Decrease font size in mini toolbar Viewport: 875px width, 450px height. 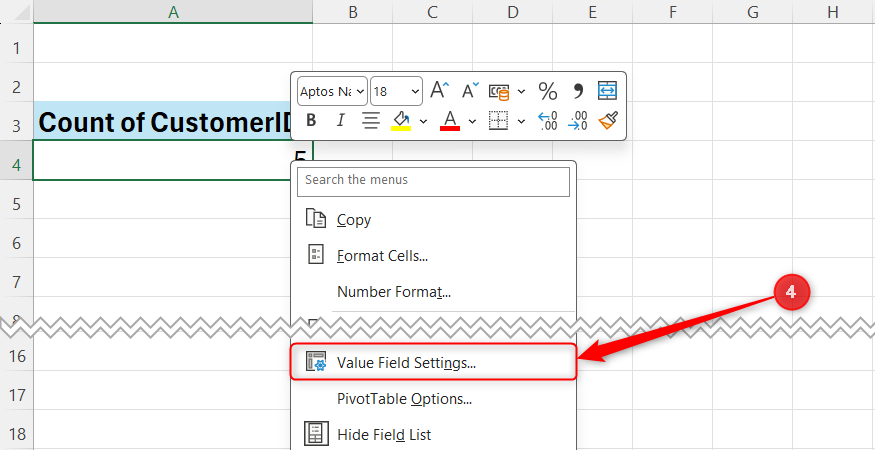click(470, 91)
